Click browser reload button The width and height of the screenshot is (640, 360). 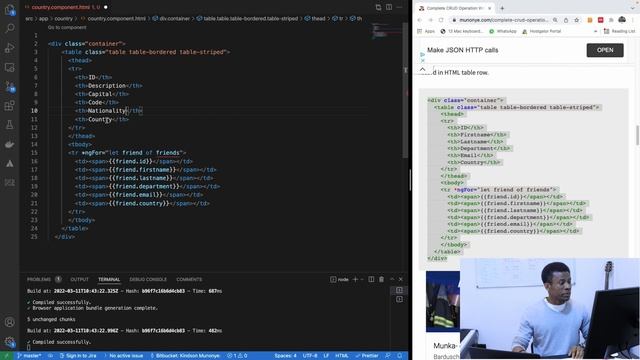coord(441,20)
